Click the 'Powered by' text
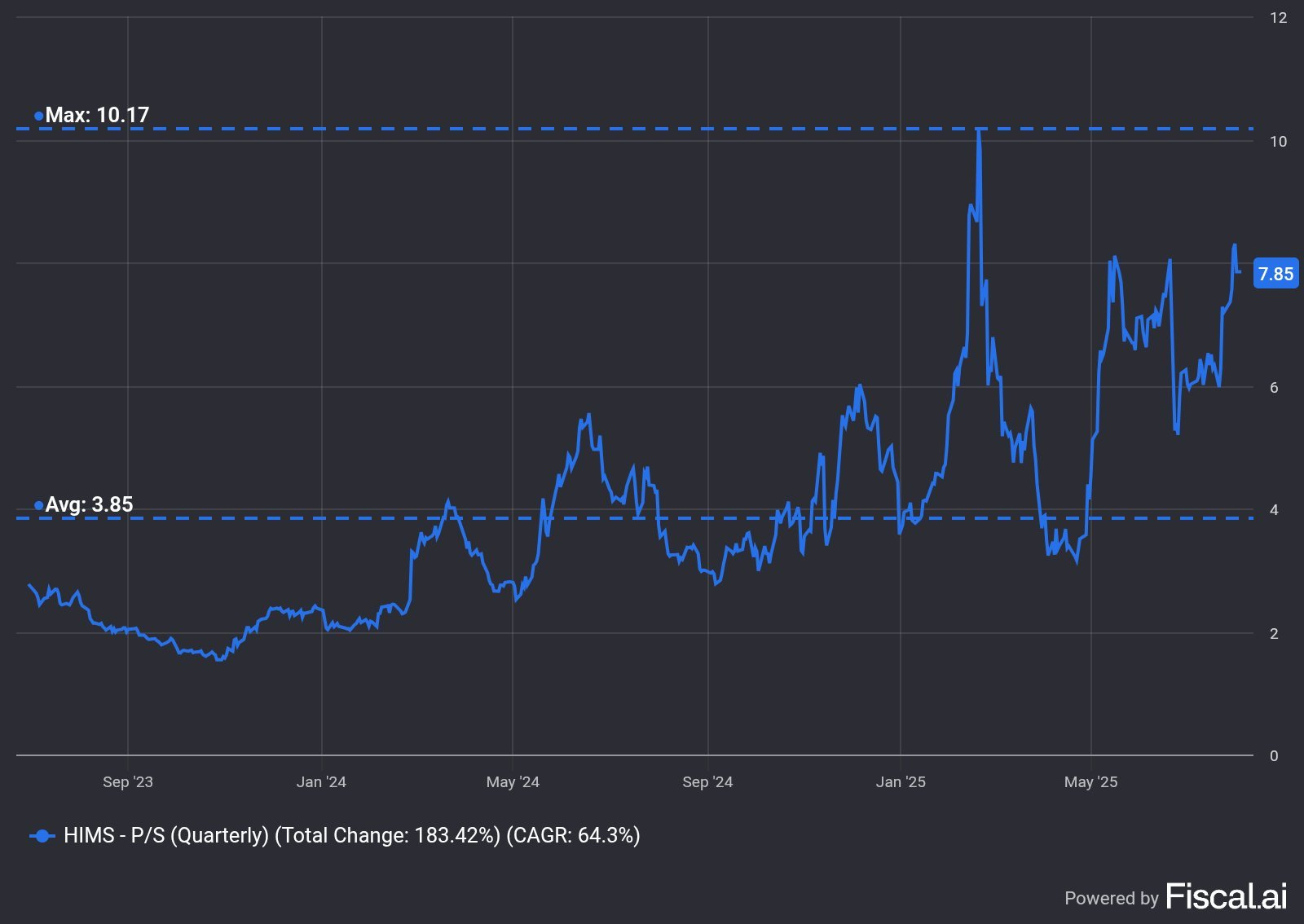Viewport: 1304px width, 924px height. pos(1111,899)
